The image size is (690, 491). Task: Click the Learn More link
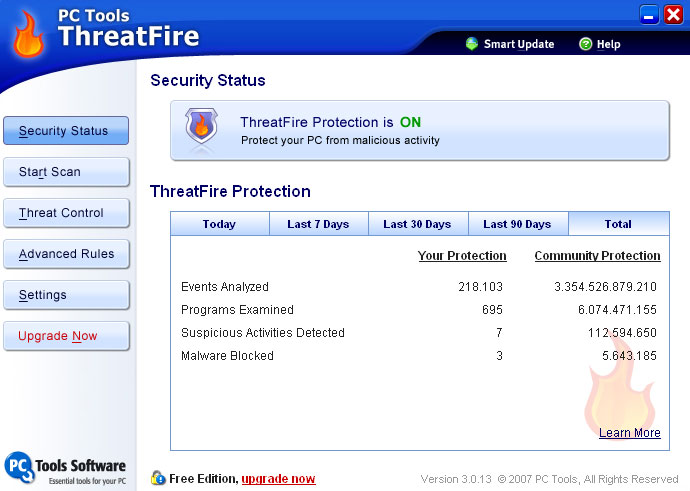click(x=630, y=433)
